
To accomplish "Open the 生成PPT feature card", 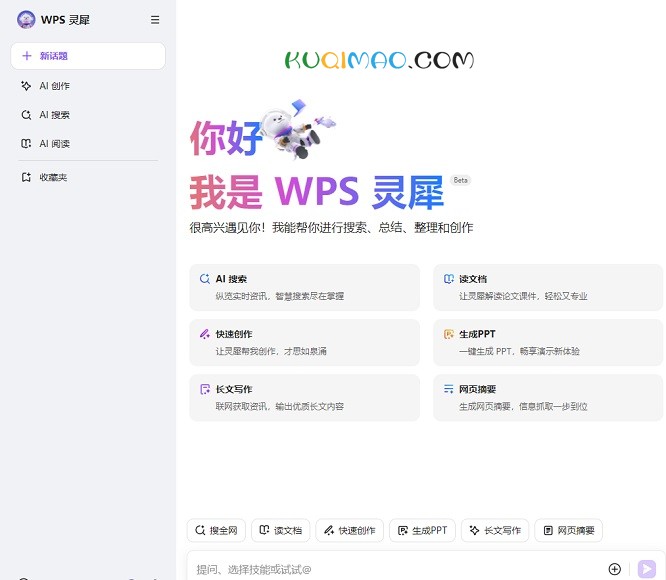I will [x=548, y=343].
